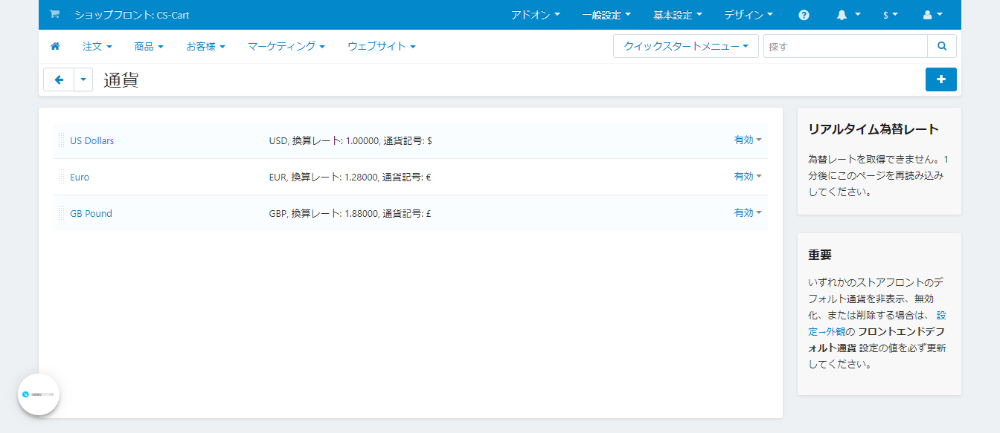Open the help question mark icon
1000x433 pixels.
(x=804, y=15)
